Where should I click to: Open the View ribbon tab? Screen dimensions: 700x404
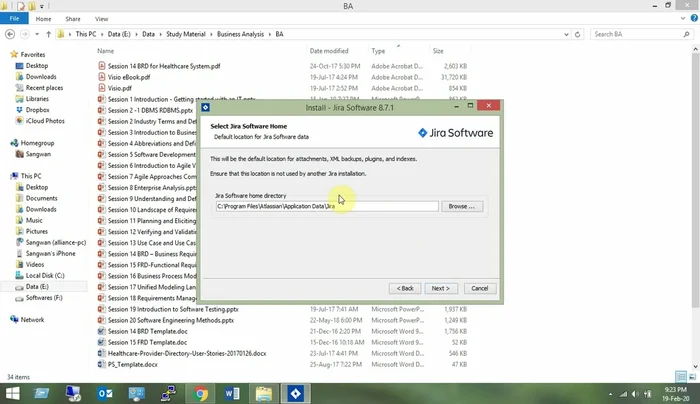coord(101,19)
